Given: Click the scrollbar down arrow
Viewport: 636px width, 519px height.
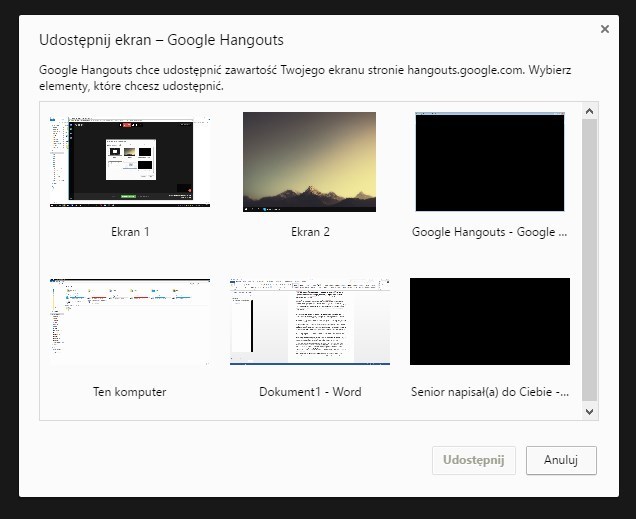Looking at the screenshot, I should pyautogui.click(x=590, y=411).
